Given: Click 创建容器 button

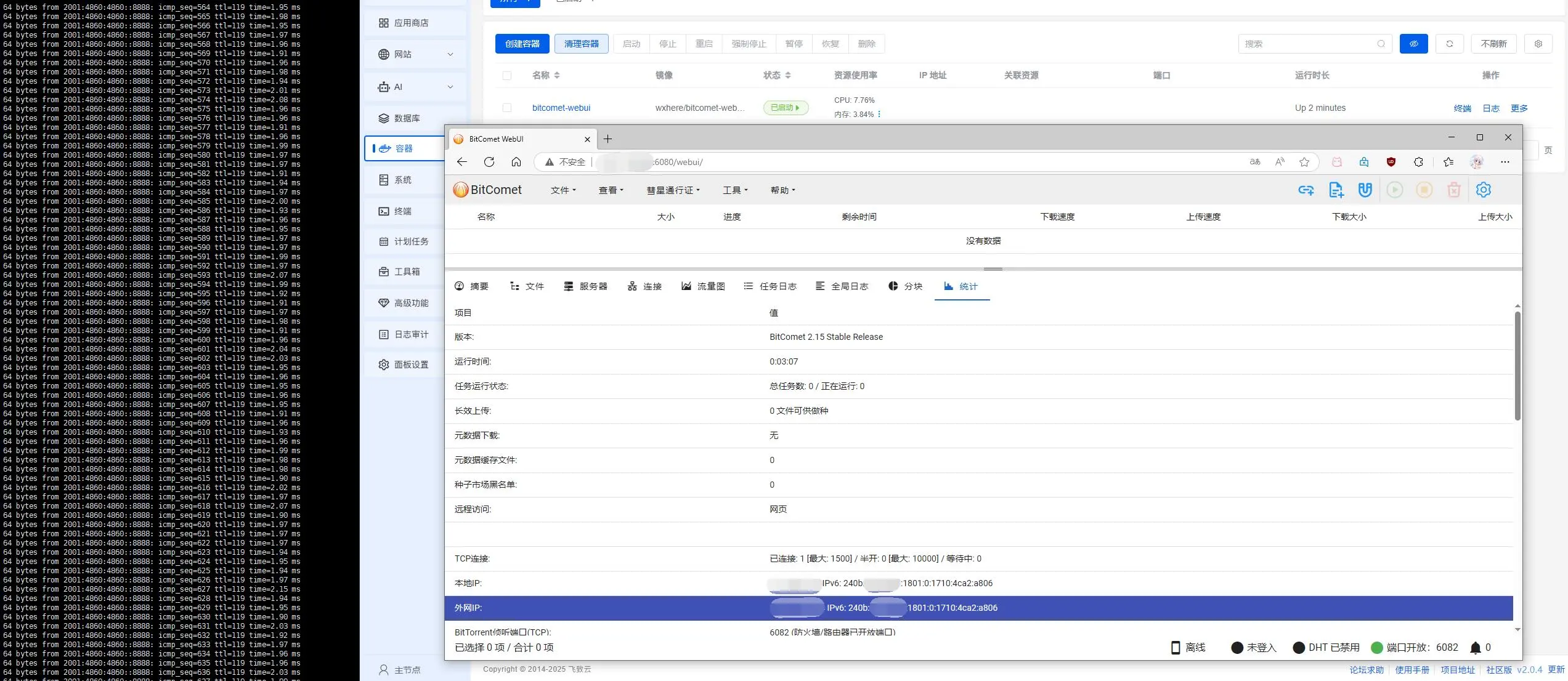Looking at the screenshot, I should click(522, 44).
